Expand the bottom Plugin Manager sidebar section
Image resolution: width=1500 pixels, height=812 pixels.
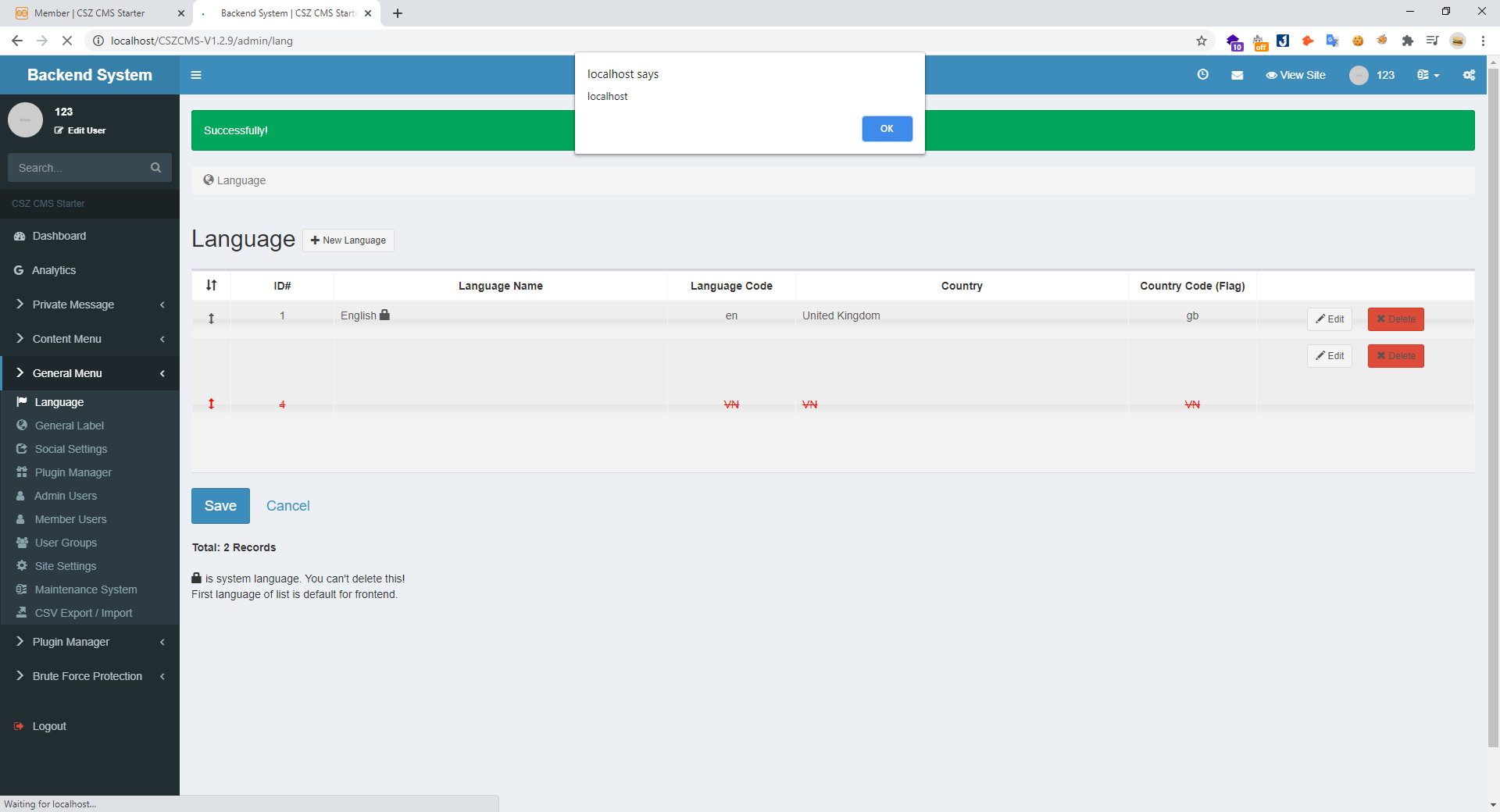click(x=90, y=642)
